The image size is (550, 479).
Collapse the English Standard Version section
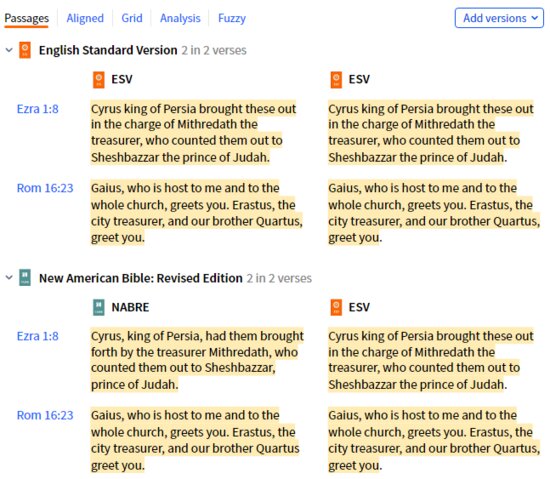[9, 50]
